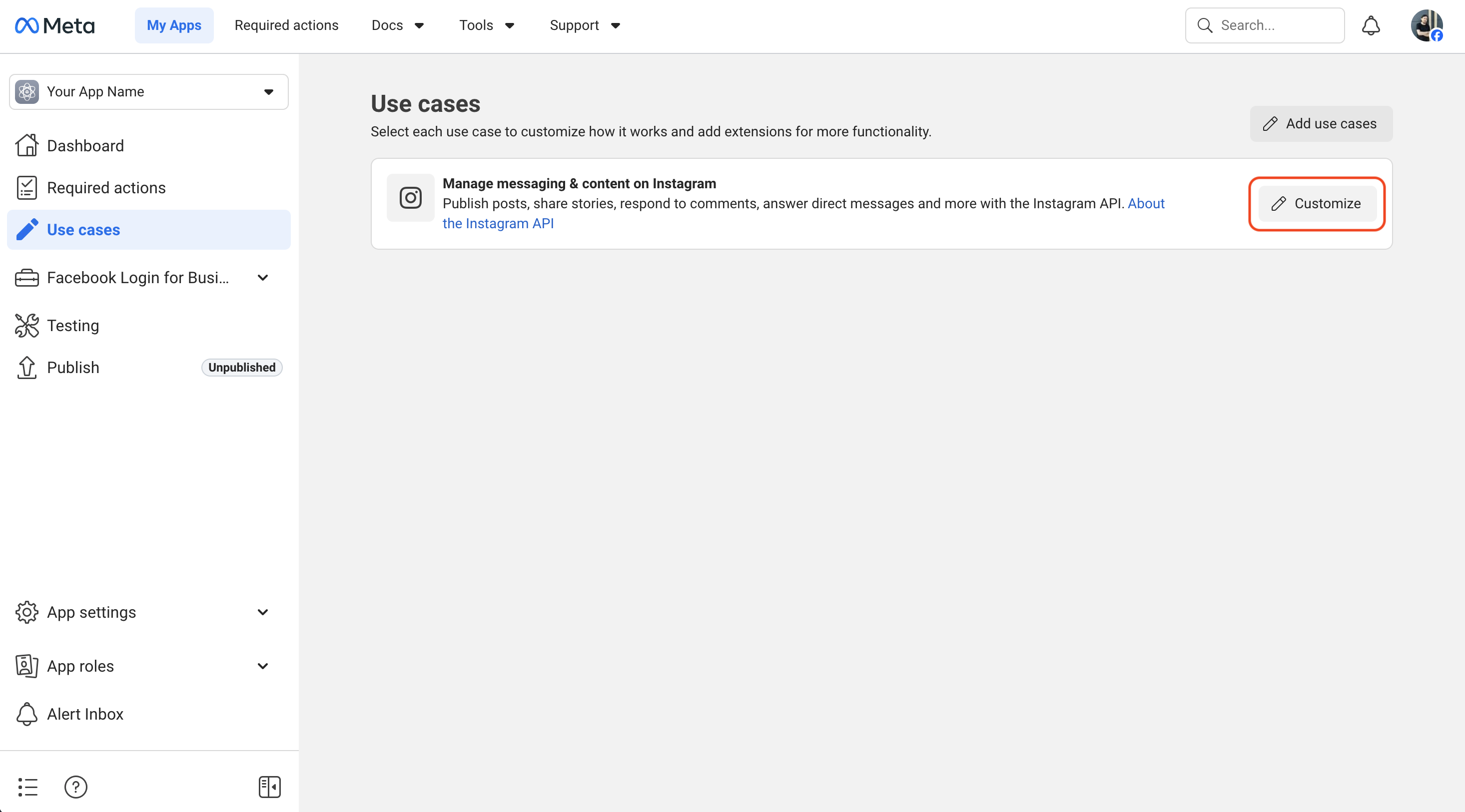Open Required actions in top navigation

coord(286,25)
